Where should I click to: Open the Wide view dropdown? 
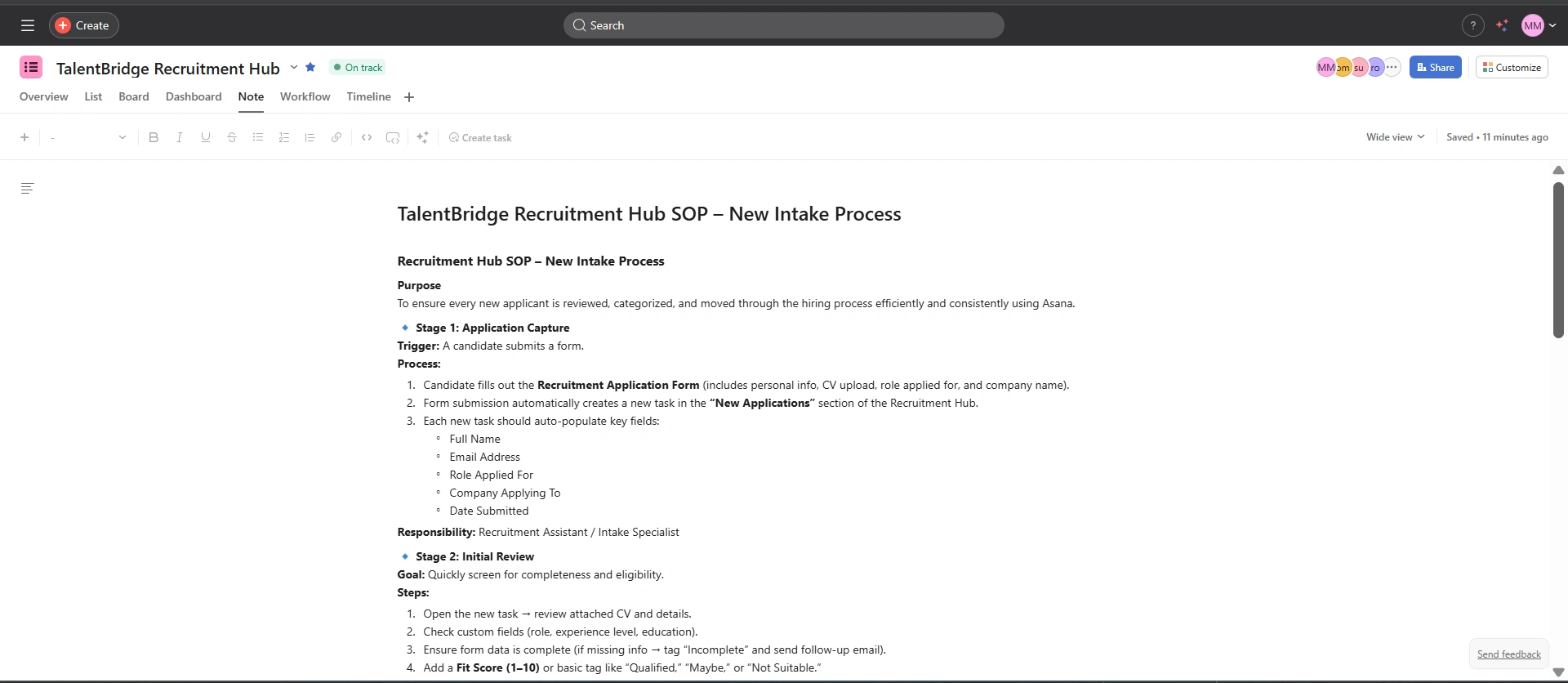(1395, 137)
